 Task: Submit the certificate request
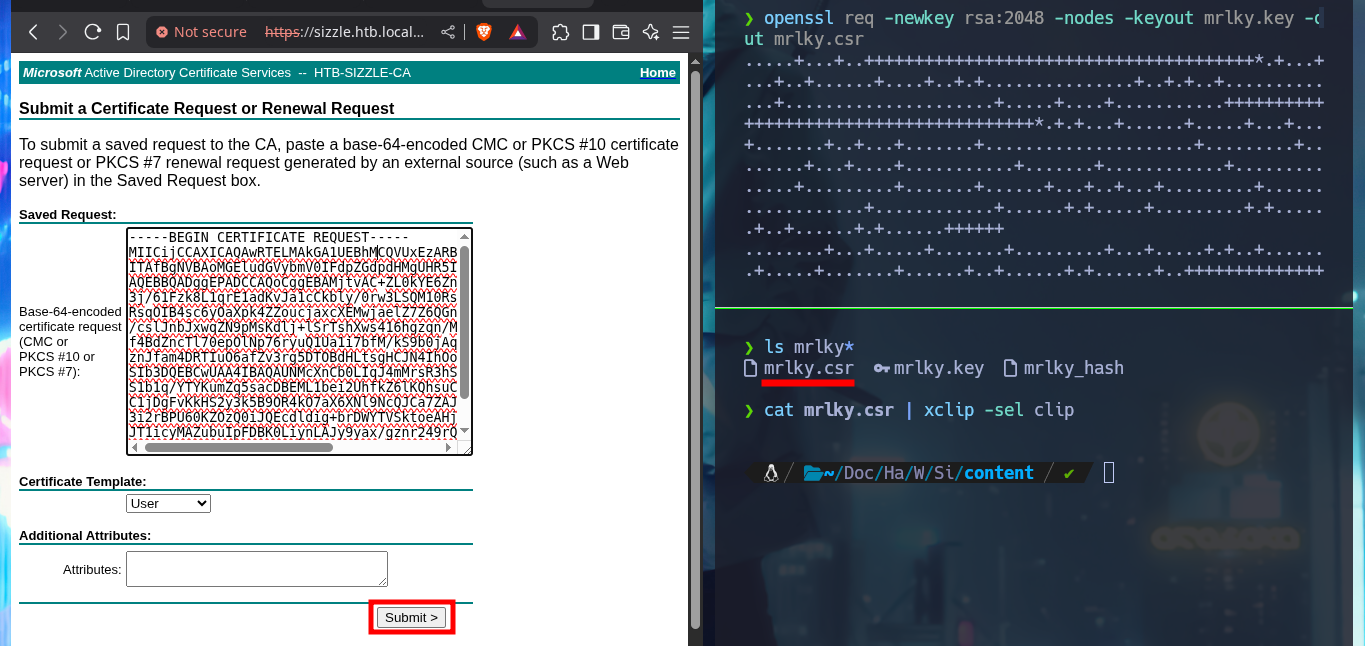click(x=412, y=617)
